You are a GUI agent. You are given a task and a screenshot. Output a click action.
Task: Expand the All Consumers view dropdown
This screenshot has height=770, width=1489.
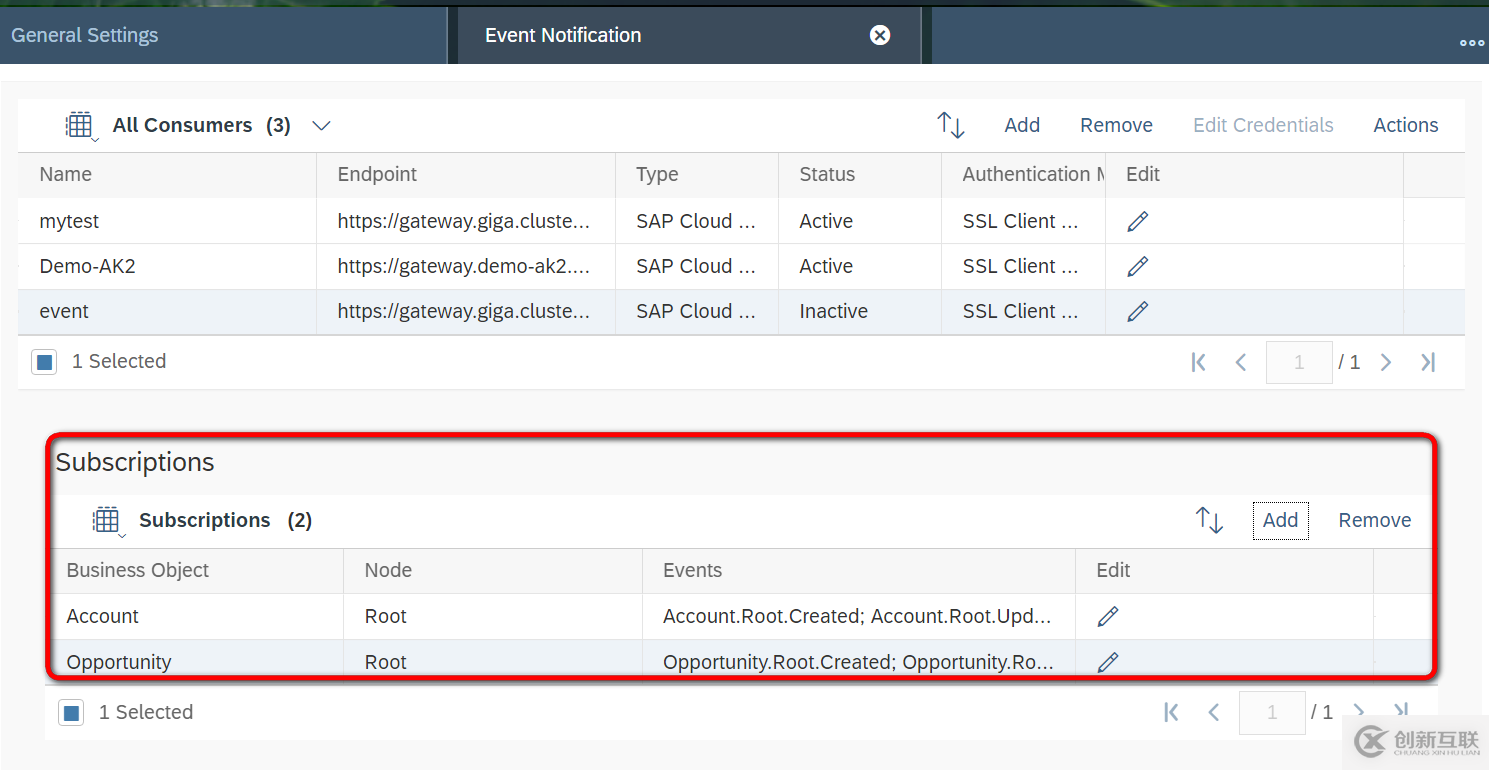click(321, 125)
